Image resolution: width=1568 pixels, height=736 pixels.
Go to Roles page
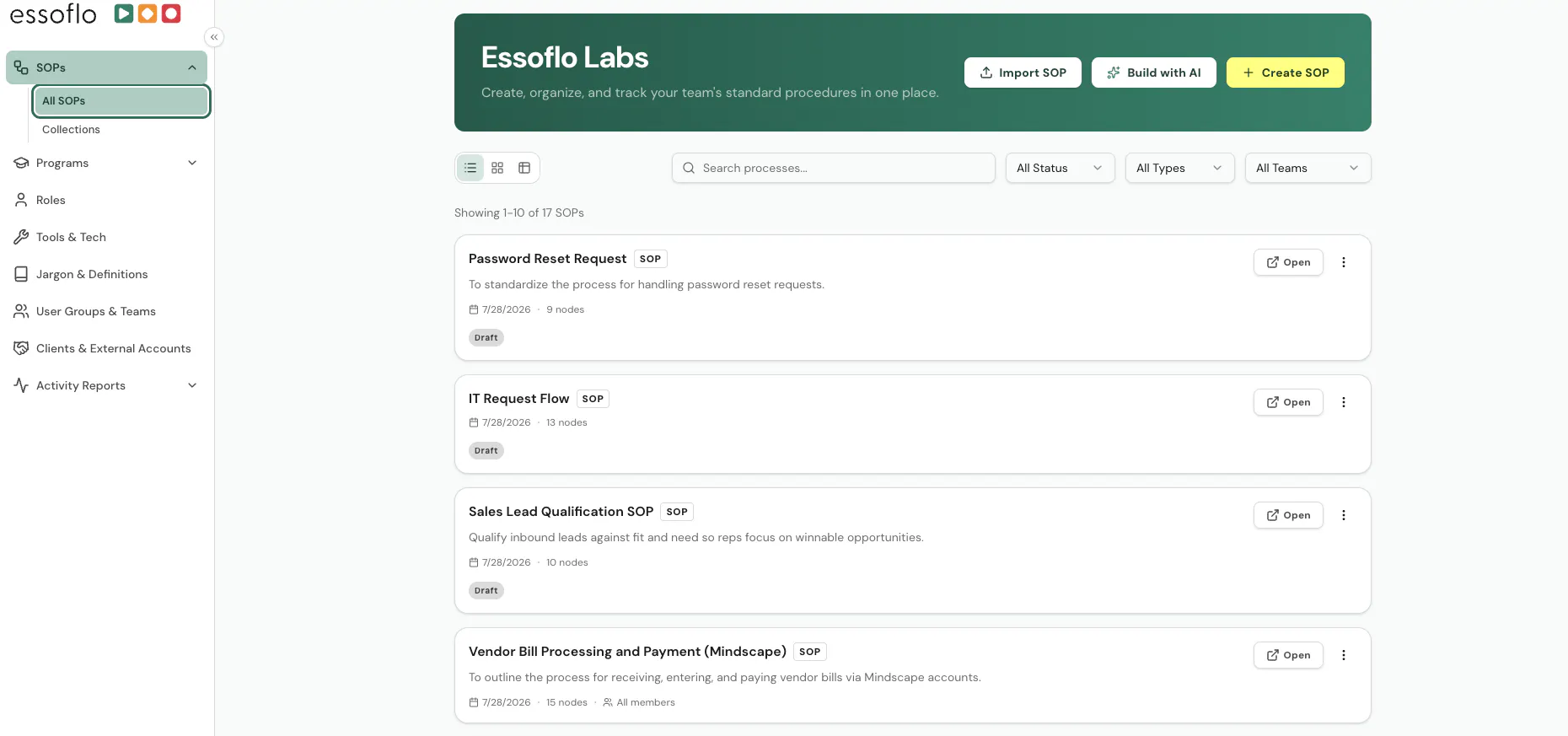coord(106,200)
